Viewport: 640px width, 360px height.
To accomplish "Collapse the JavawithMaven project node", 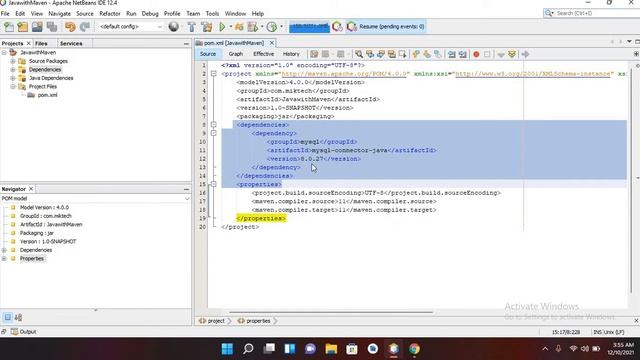I will (4, 53).
